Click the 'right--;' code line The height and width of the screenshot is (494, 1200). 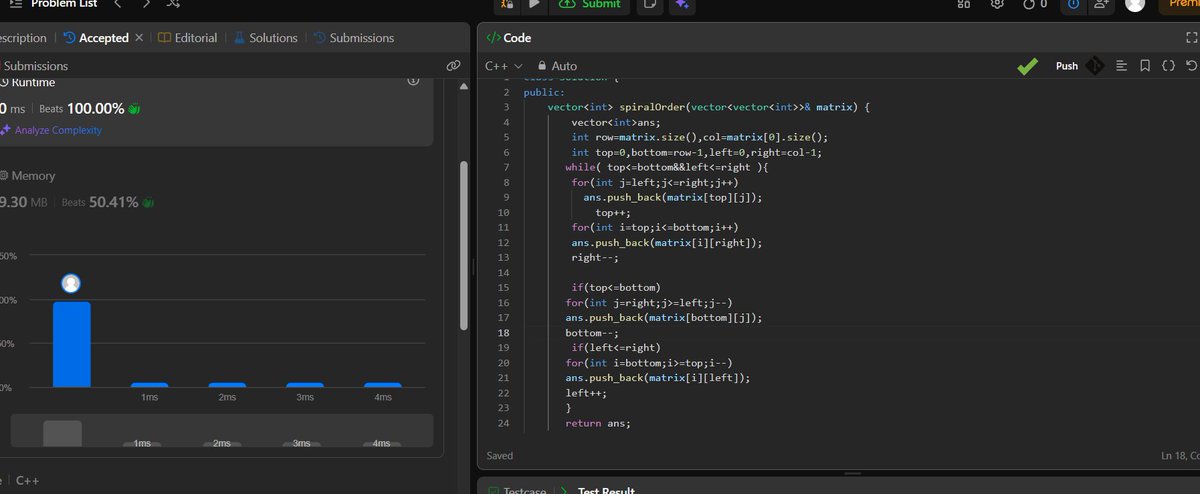(x=595, y=257)
